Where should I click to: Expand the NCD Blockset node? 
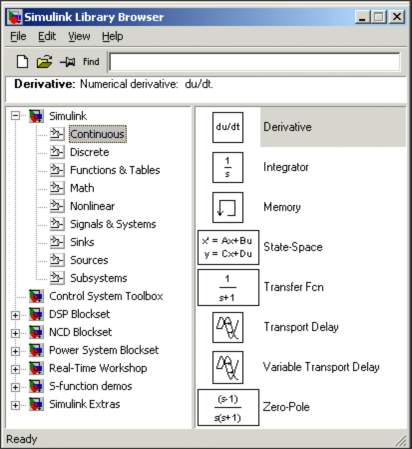click(x=15, y=333)
